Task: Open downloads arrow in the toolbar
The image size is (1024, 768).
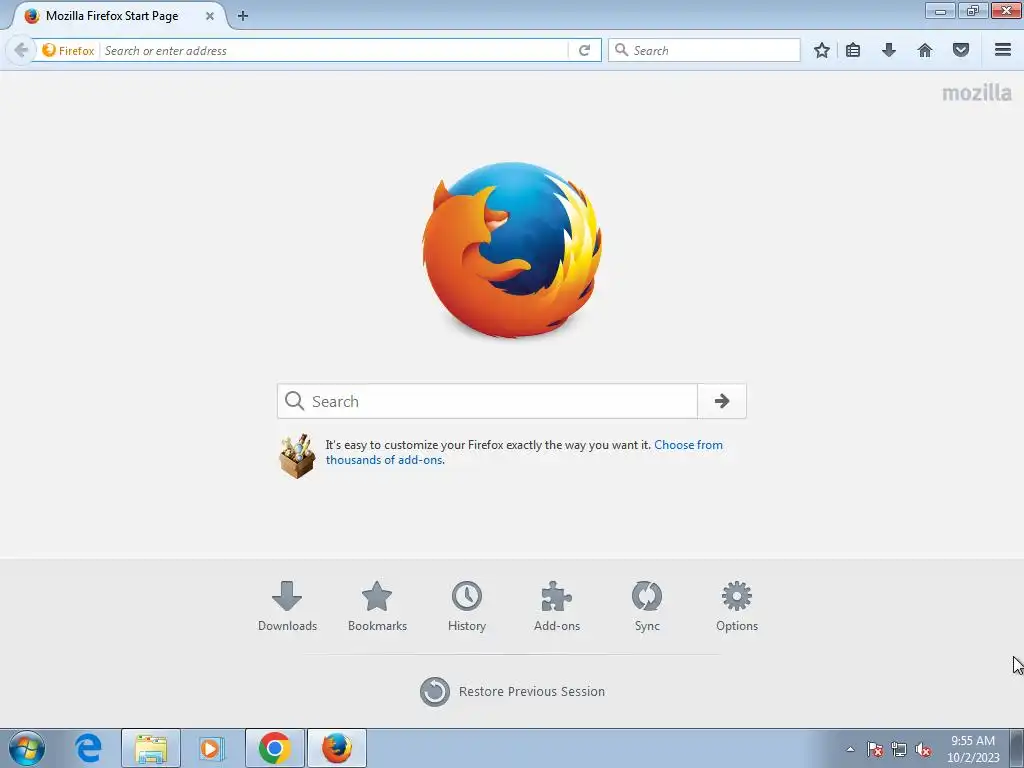Action: (x=889, y=50)
